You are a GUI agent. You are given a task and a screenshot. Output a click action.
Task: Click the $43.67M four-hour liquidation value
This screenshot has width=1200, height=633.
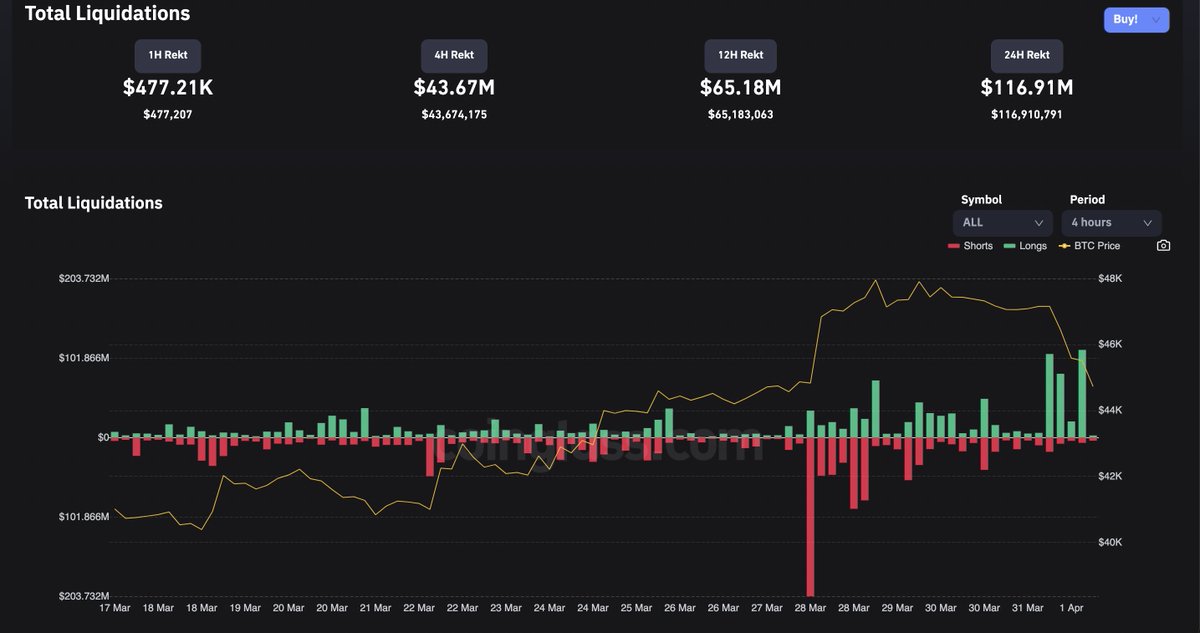click(x=454, y=88)
